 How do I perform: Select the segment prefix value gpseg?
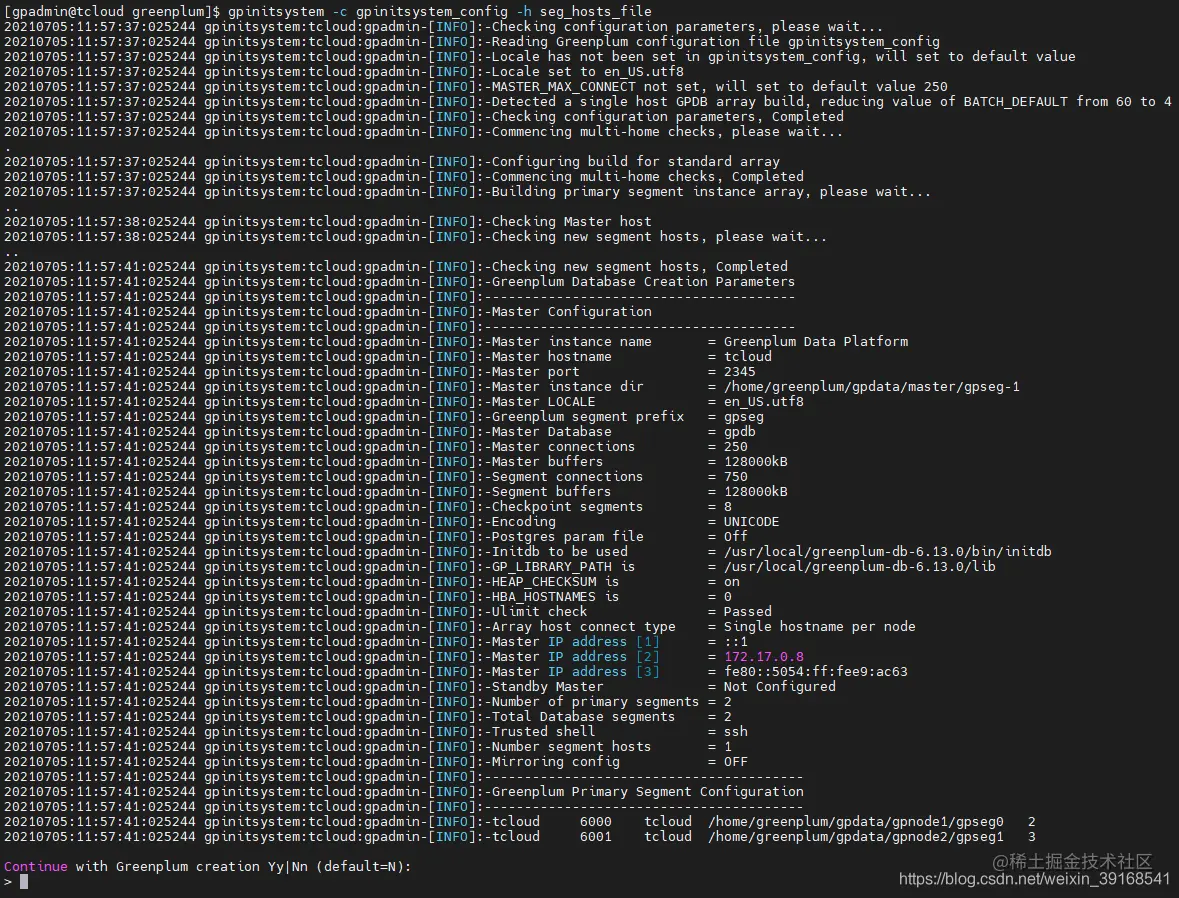pos(744,417)
